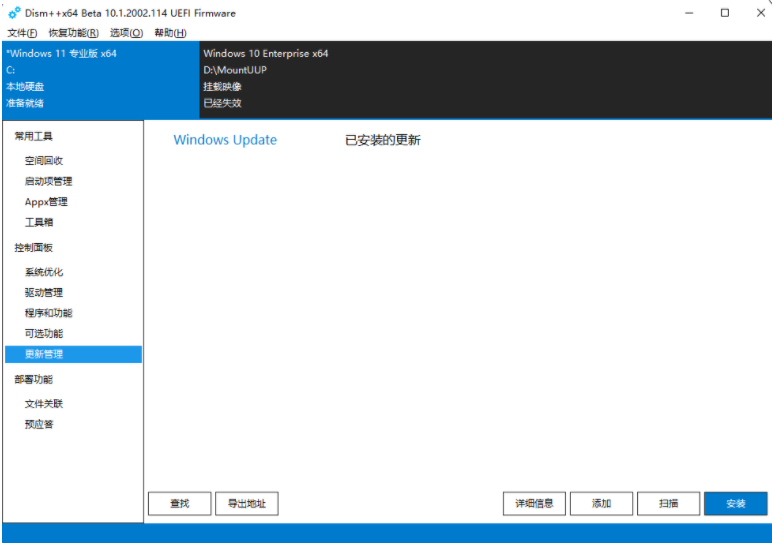
Task: Open the 恢复功能(R) menu
Action: tap(73, 33)
